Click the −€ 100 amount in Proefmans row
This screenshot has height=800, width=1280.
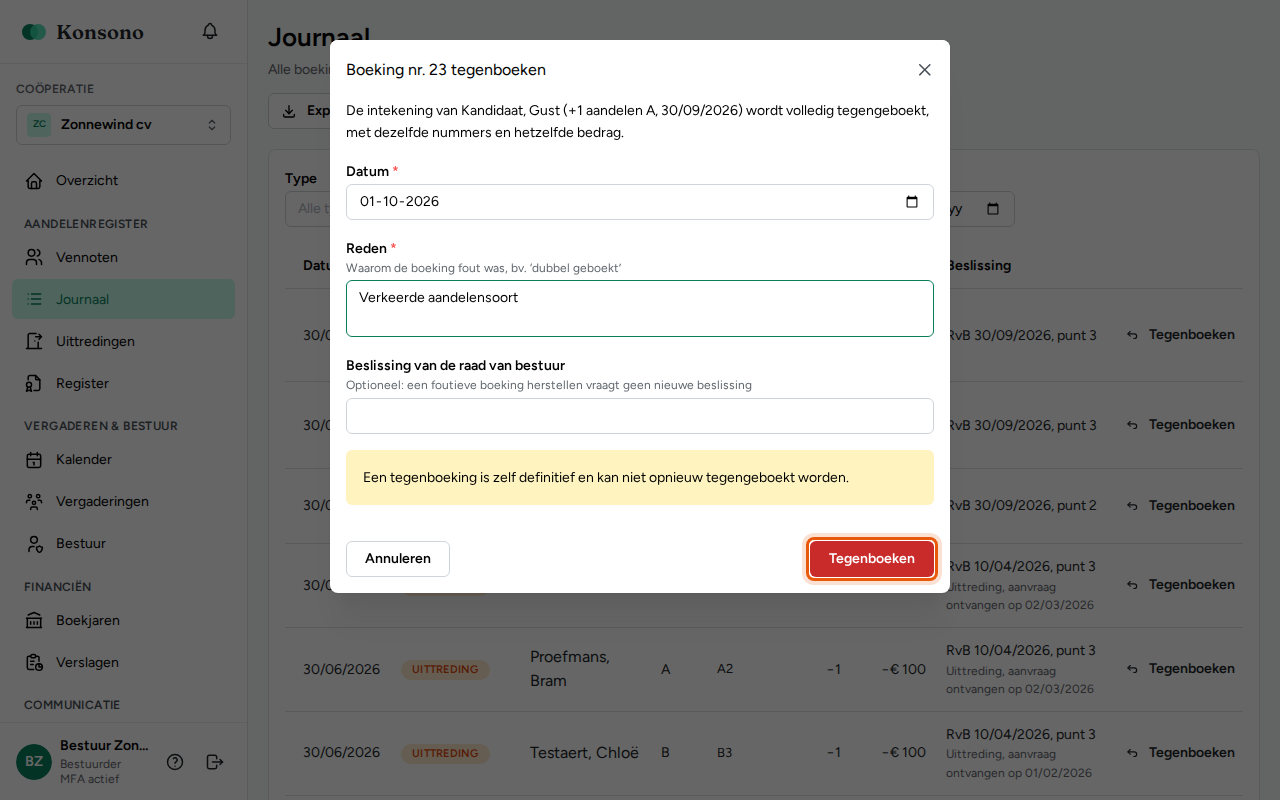click(x=904, y=669)
